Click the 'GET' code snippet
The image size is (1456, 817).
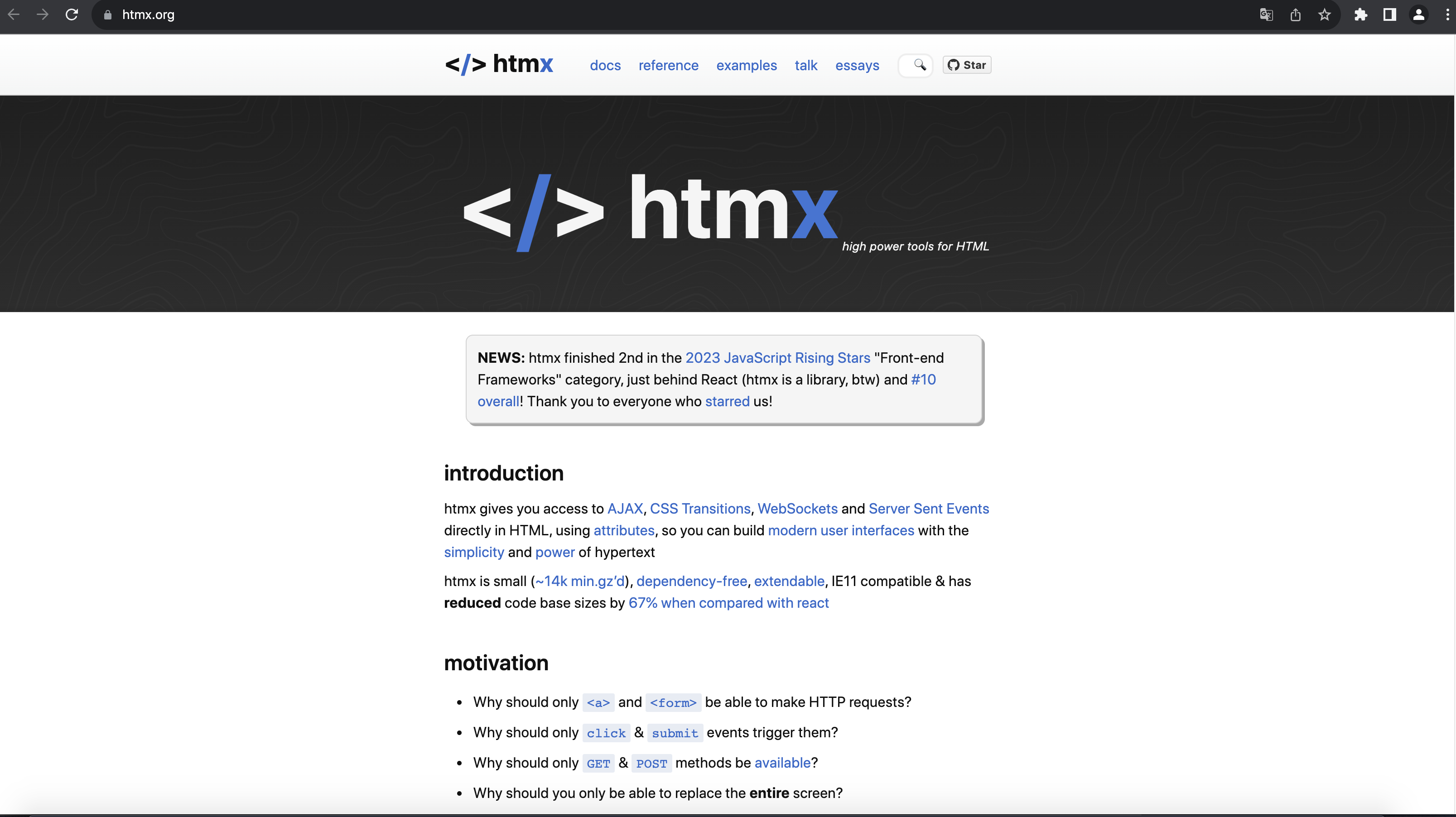click(598, 763)
